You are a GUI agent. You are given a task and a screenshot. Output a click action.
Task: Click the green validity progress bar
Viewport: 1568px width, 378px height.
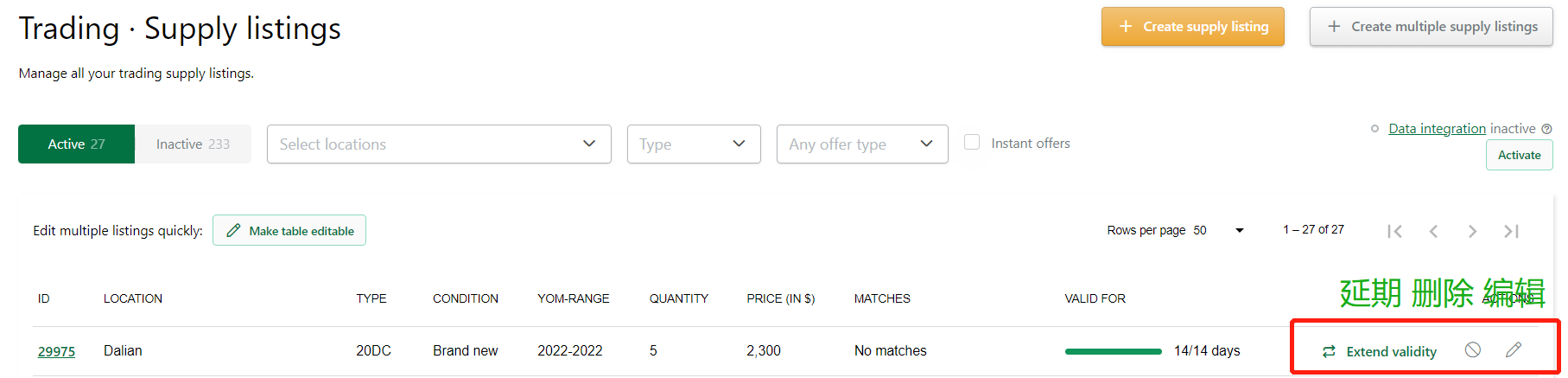click(x=1113, y=351)
